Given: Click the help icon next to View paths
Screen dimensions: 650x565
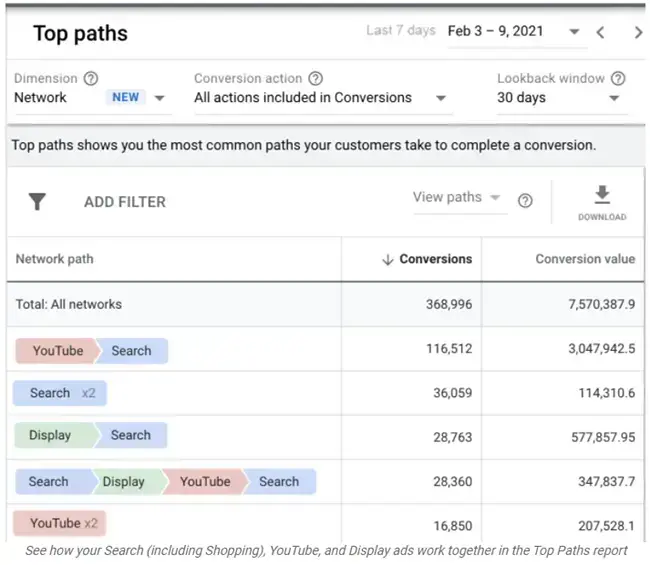Looking at the screenshot, I should (525, 201).
